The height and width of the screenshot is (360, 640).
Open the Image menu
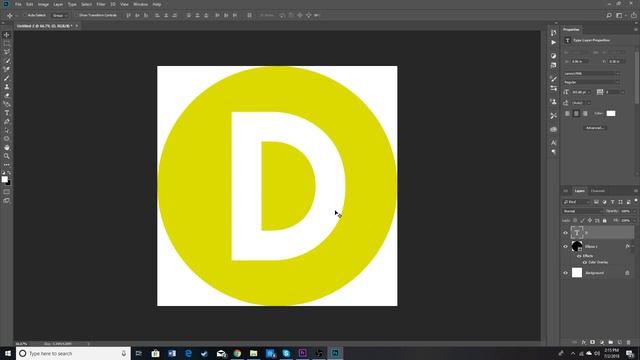(x=43, y=4)
